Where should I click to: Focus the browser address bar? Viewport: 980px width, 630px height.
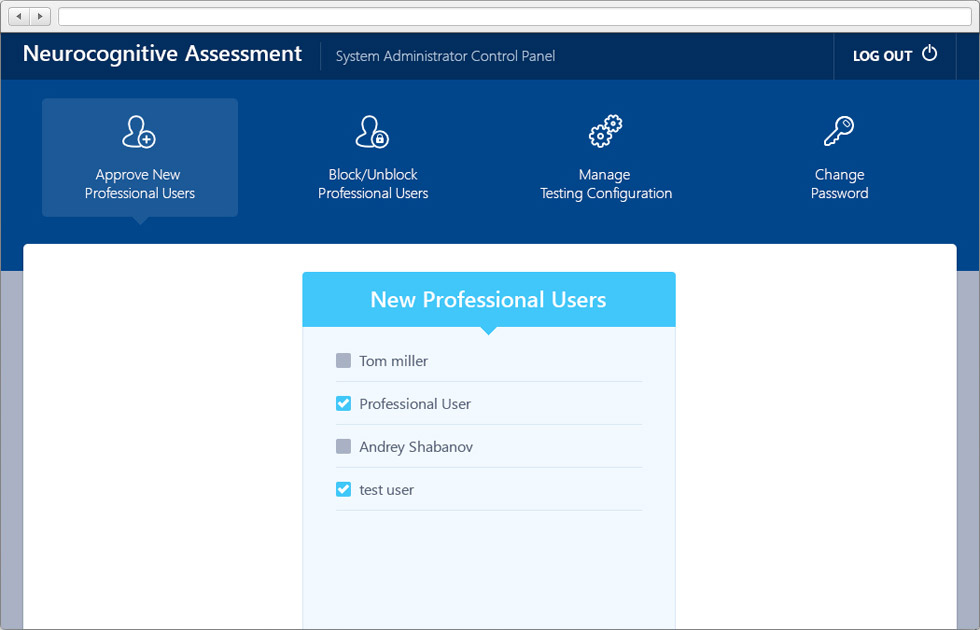pyautogui.click(x=515, y=16)
